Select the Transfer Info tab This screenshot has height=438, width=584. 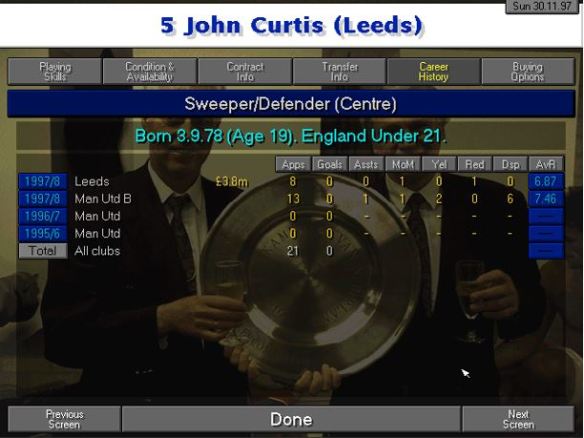click(340, 71)
